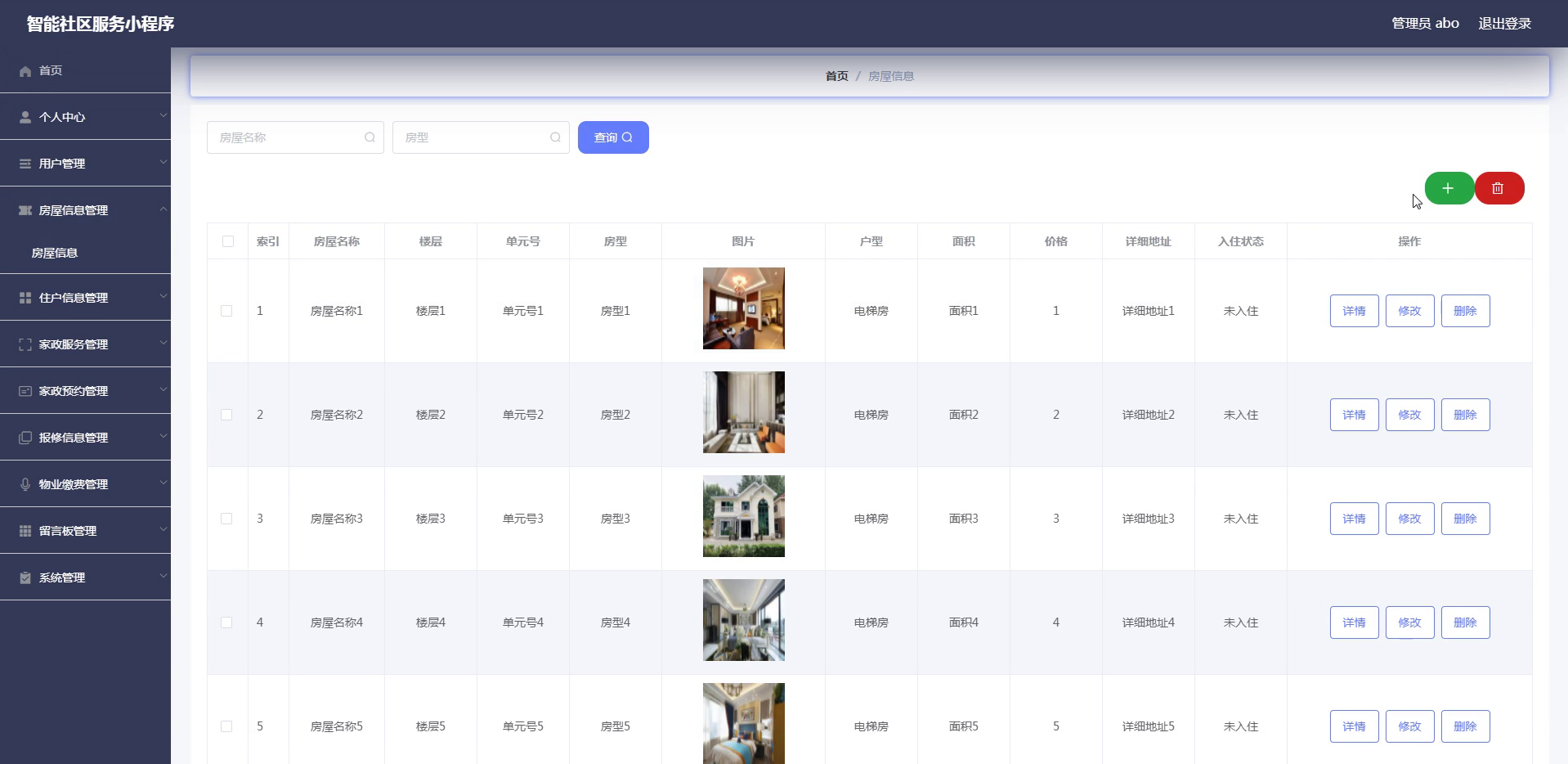Click 修改 for row 房屋名称5
This screenshot has width=1568, height=764.
coord(1409,726)
